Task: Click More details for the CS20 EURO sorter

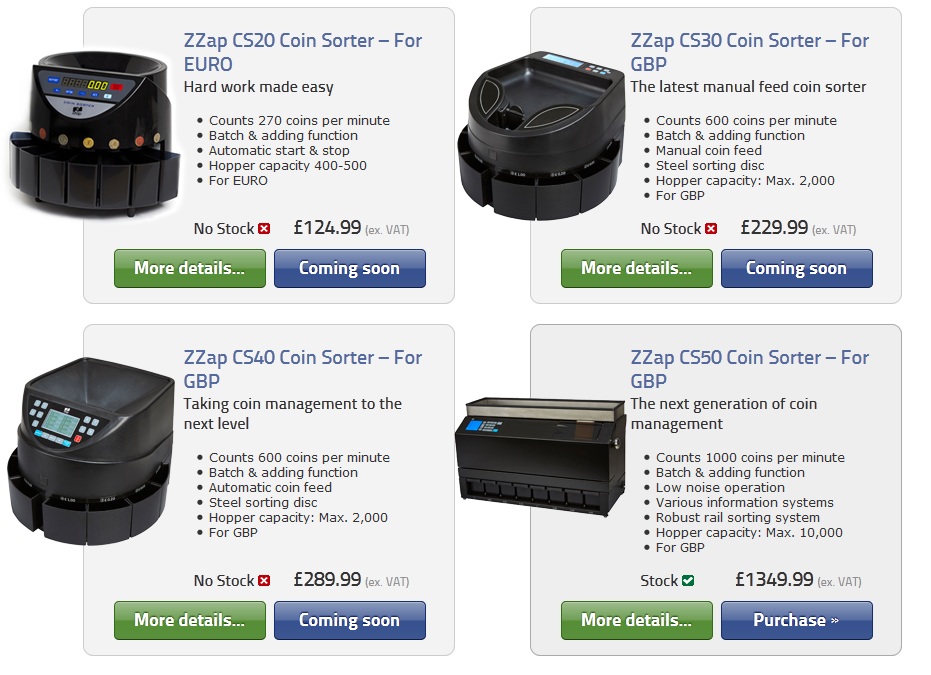Action: pyautogui.click(x=190, y=268)
